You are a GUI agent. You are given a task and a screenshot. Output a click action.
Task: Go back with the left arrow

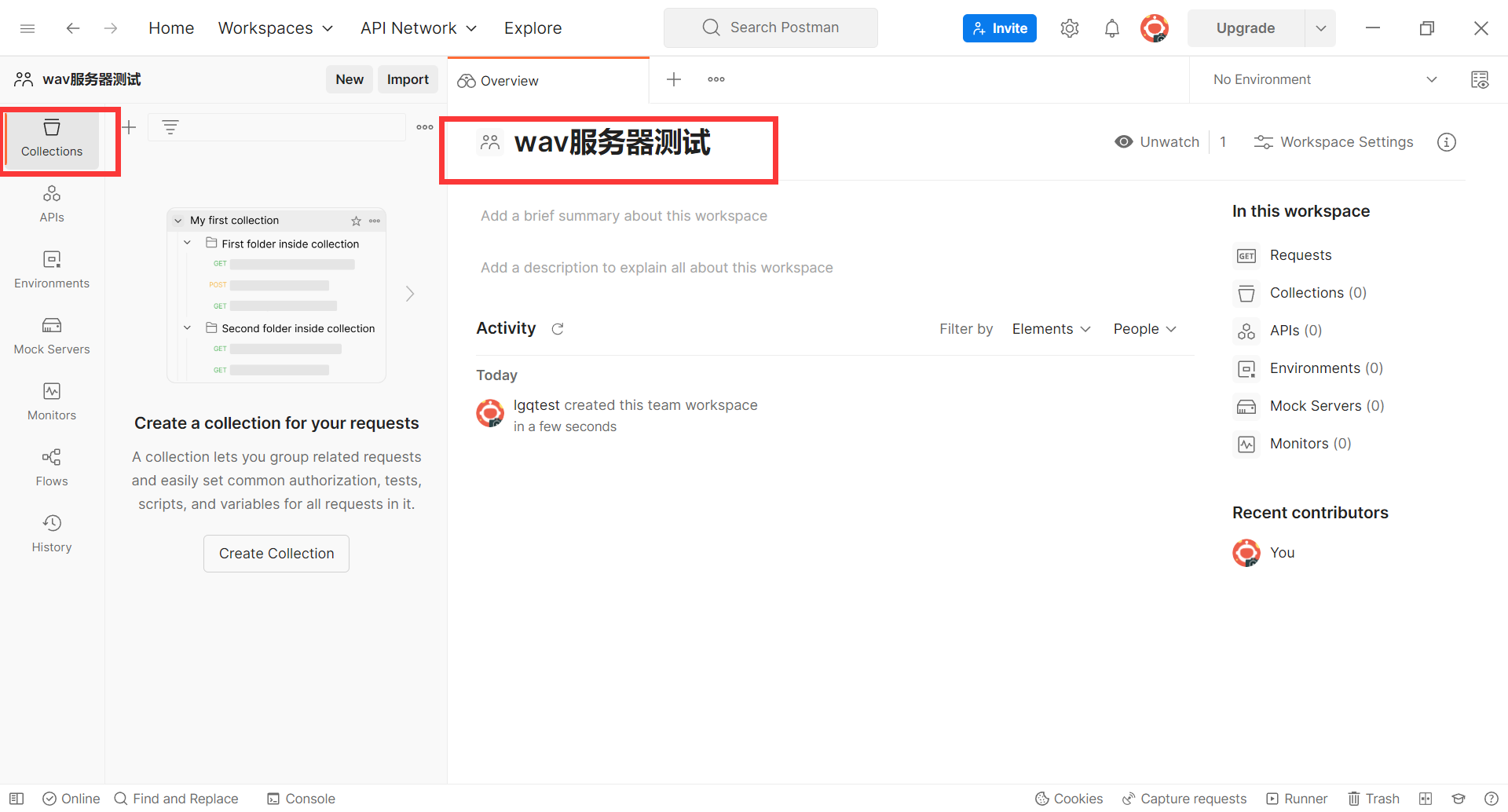point(73,28)
